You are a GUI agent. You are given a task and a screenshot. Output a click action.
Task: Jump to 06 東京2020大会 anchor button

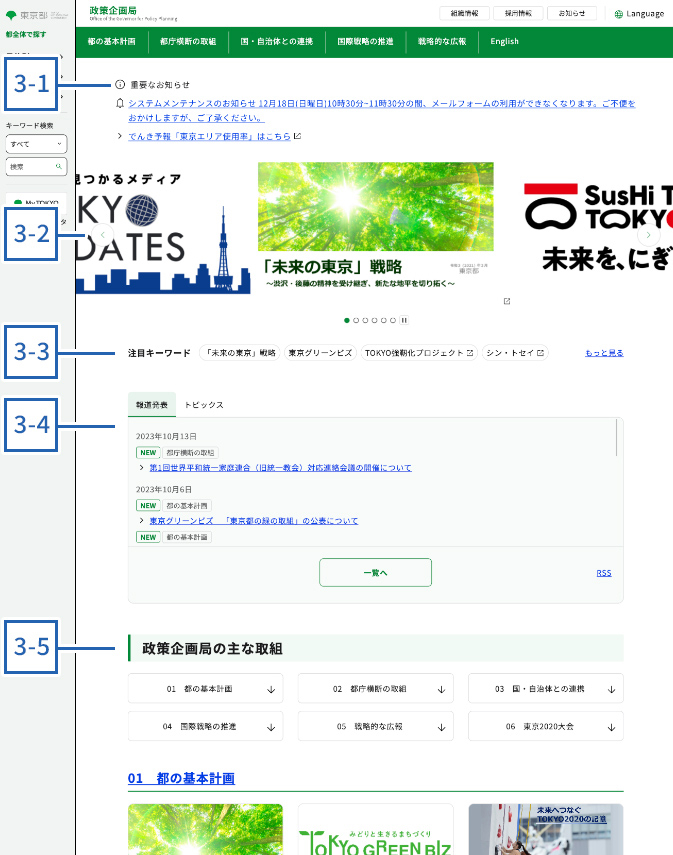point(545,726)
